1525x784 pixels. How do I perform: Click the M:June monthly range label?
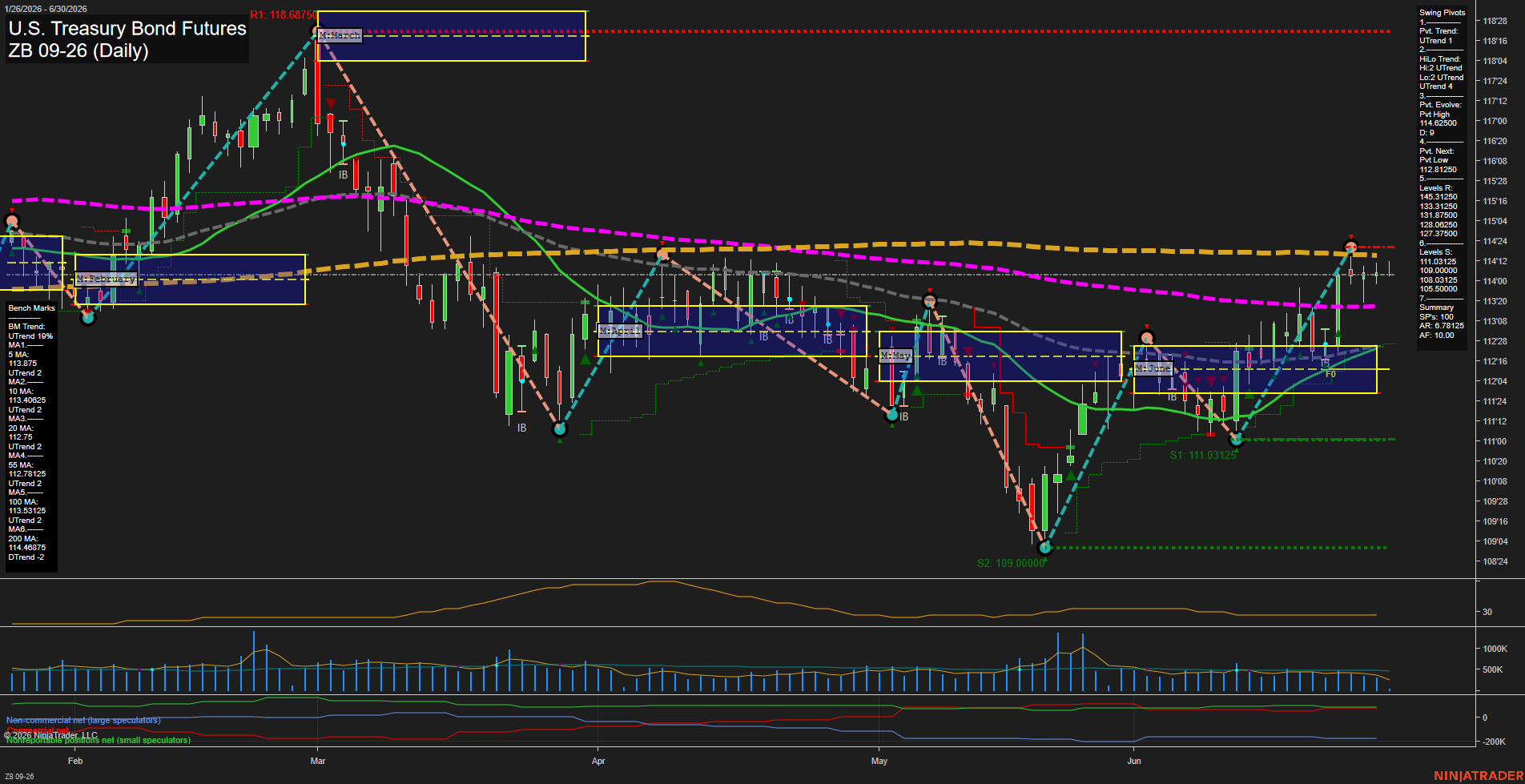pyautogui.click(x=1153, y=368)
